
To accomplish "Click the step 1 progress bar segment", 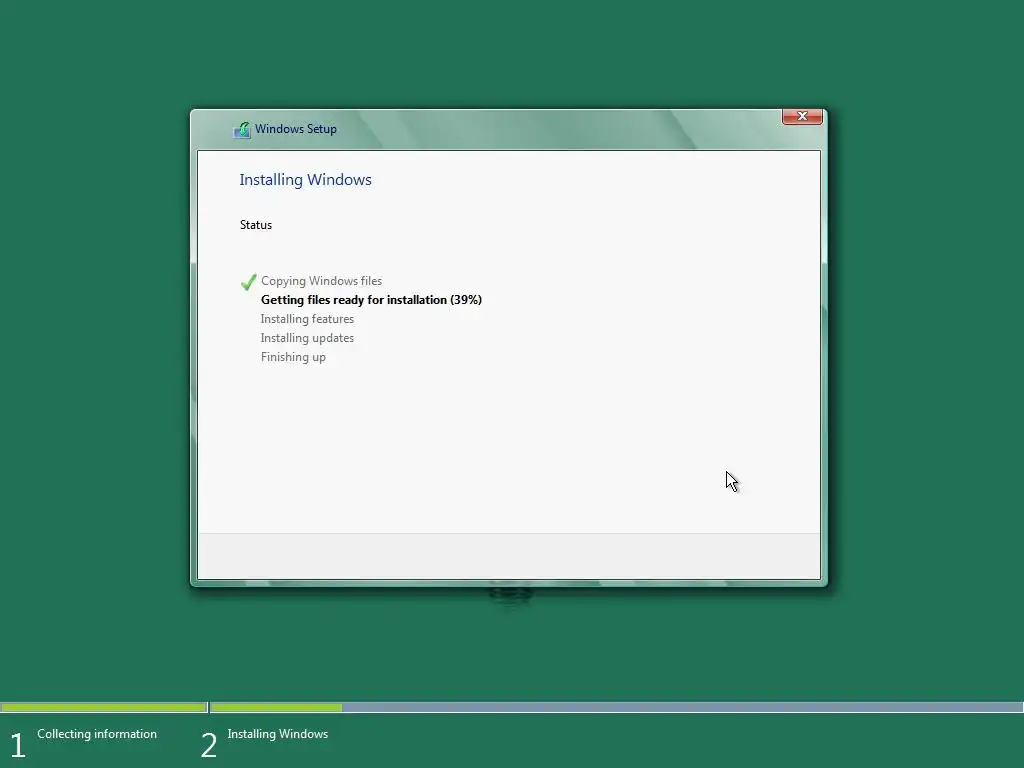I will [103, 707].
